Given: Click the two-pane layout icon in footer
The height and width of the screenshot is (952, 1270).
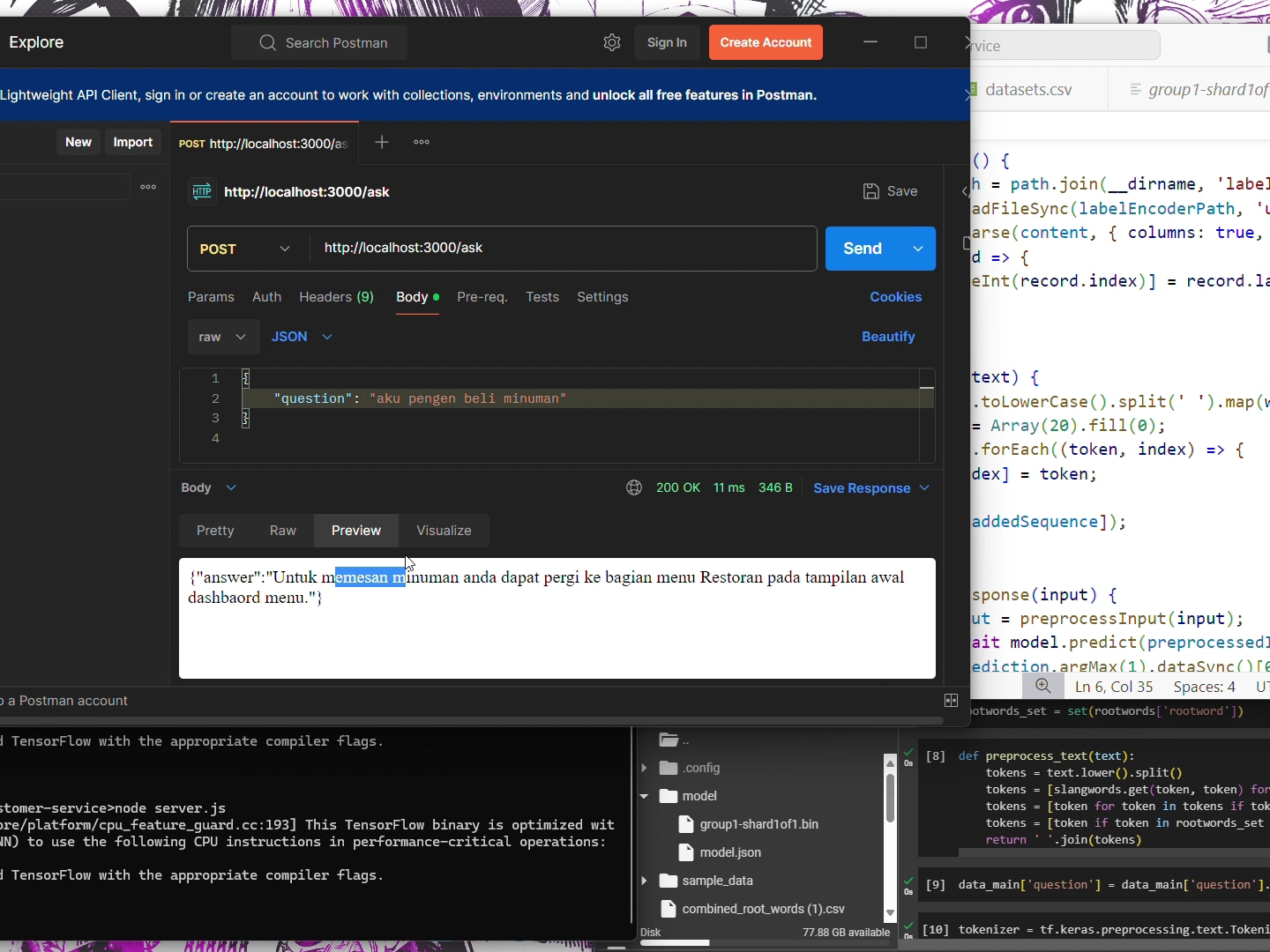Looking at the screenshot, I should coord(951,701).
